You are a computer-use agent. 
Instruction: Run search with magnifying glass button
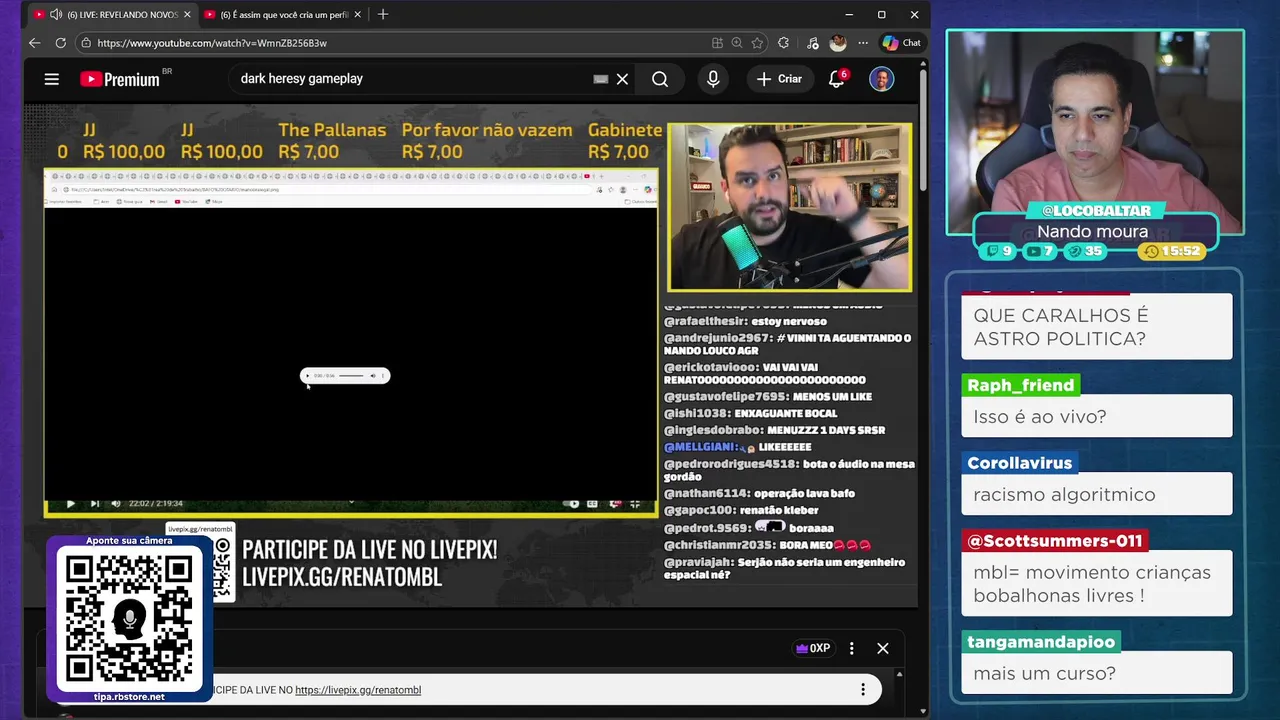[x=660, y=79]
